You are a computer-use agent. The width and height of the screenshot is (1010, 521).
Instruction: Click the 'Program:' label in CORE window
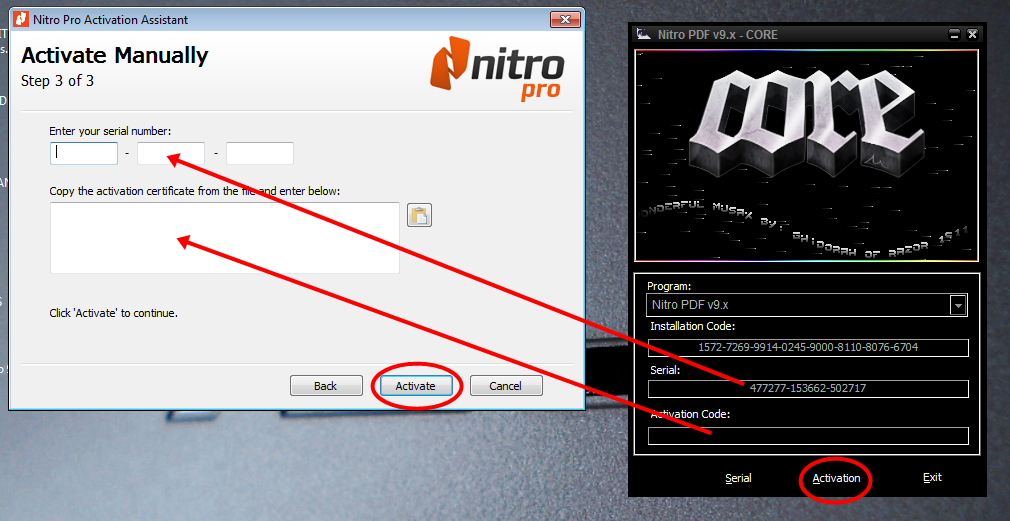click(x=669, y=286)
